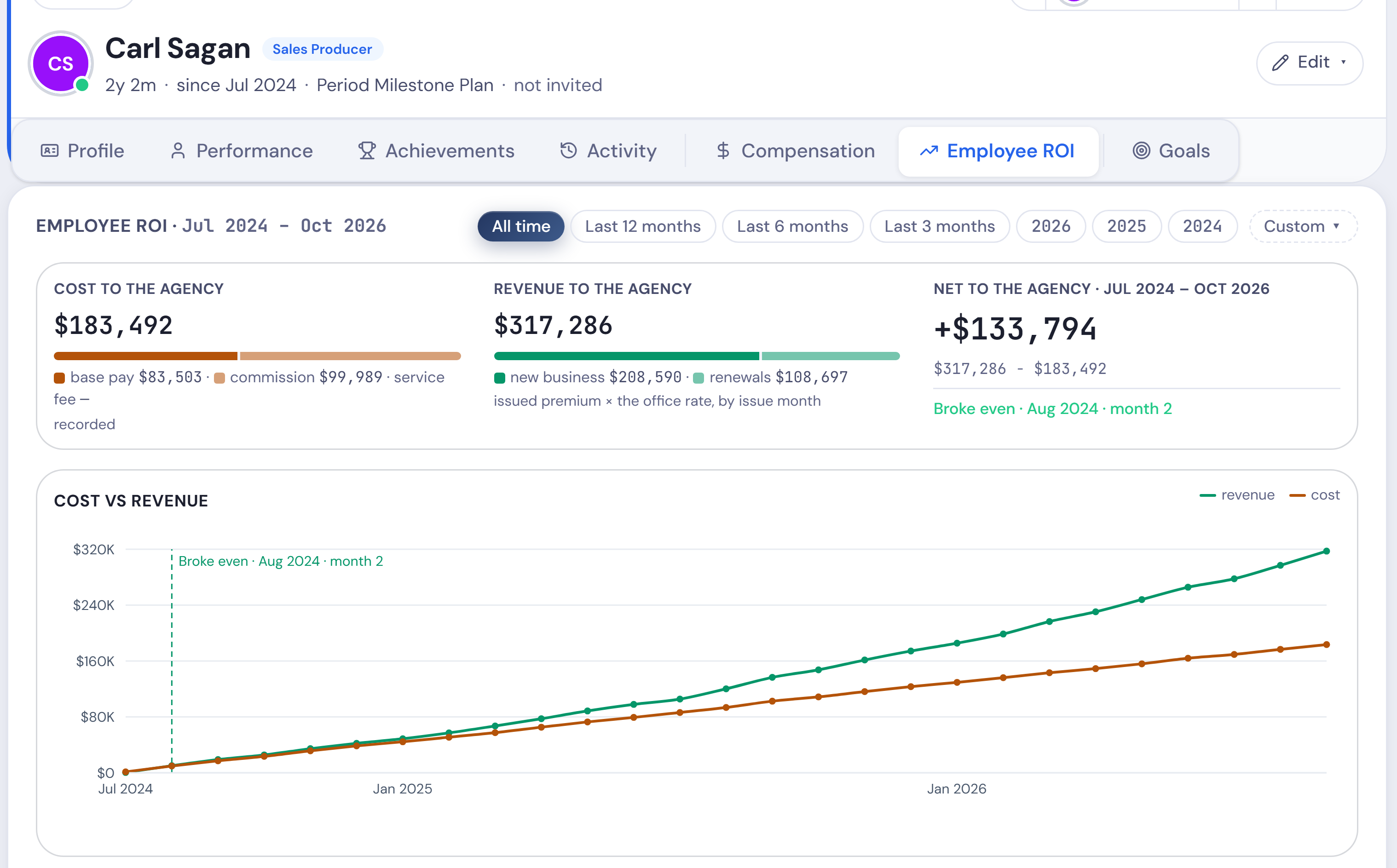
Task: Click the Sales Producer badge
Action: point(322,49)
